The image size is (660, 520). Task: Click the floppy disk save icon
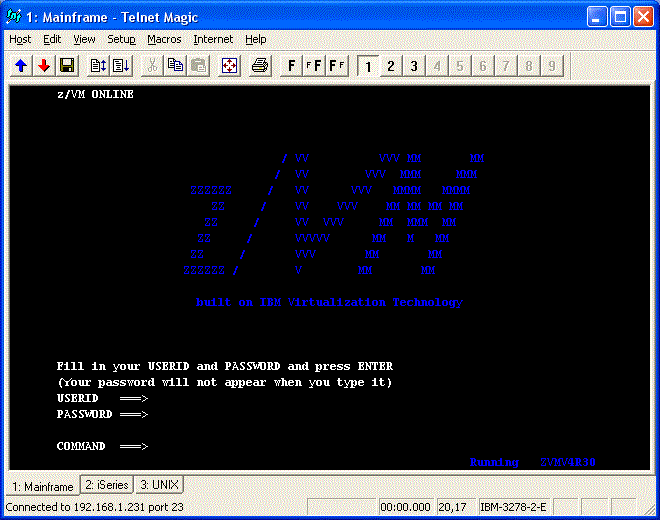click(67, 66)
